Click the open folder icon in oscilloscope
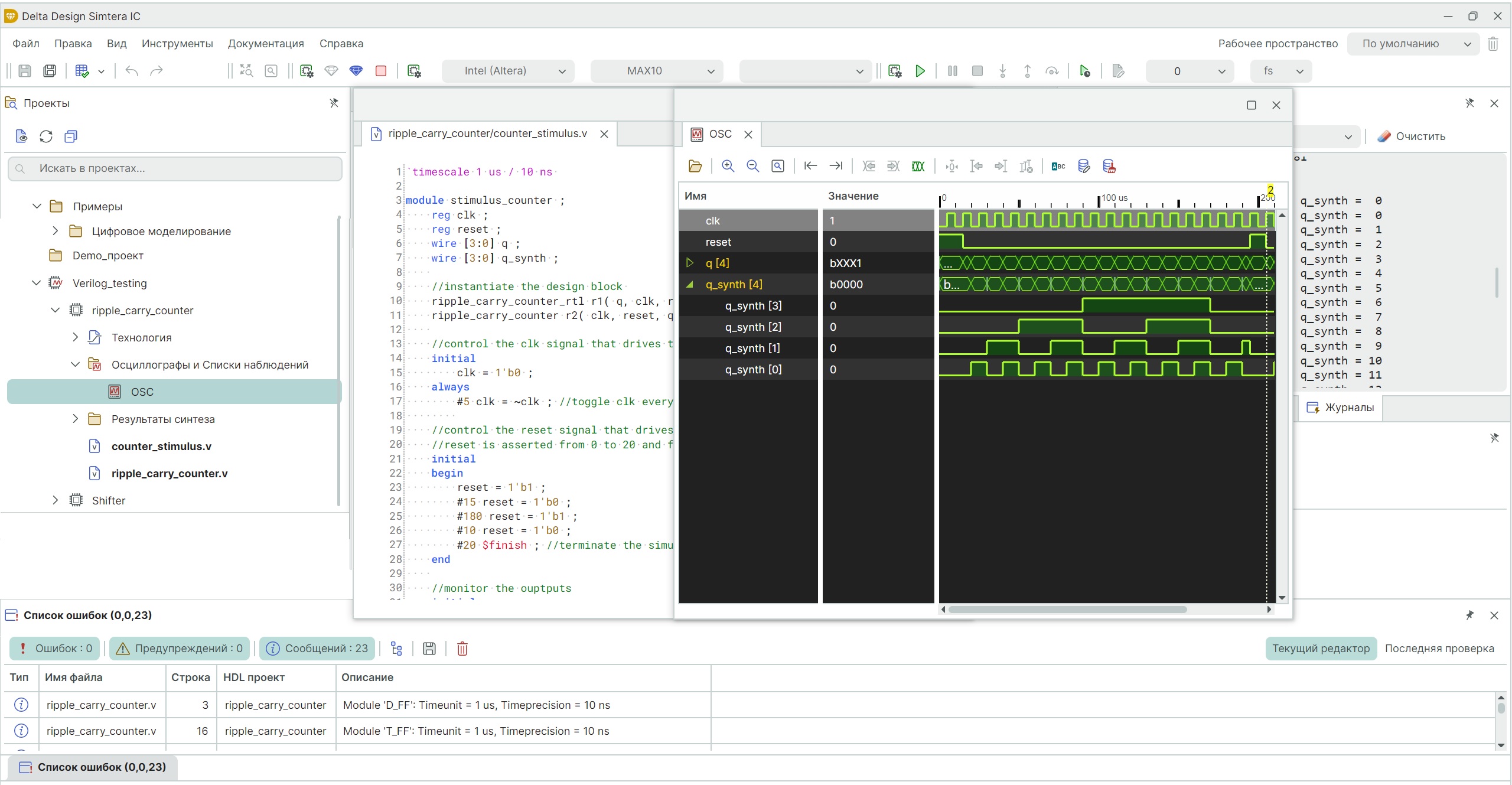This screenshot has height=785, width=1512. [695, 167]
